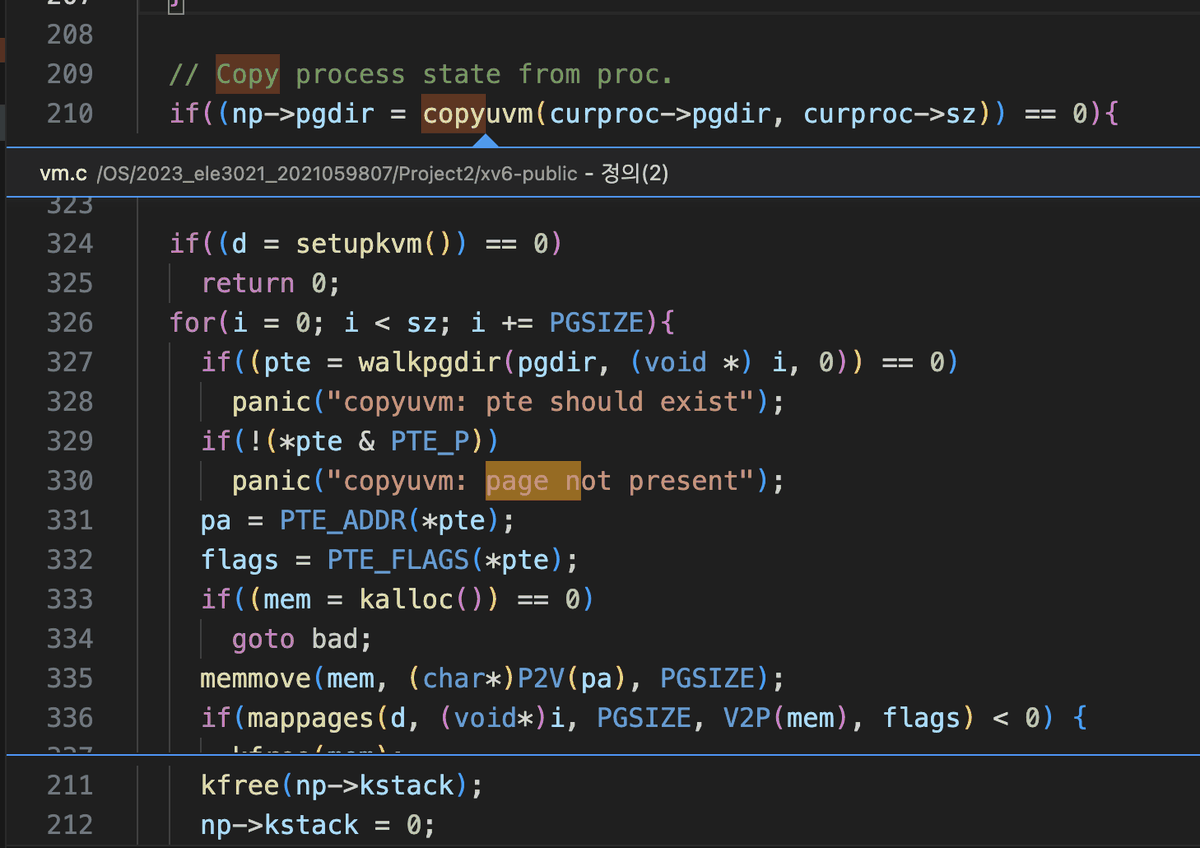Click line number 212 in the gutter
Viewport: 1200px width, 848px height.
tap(70, 825)
